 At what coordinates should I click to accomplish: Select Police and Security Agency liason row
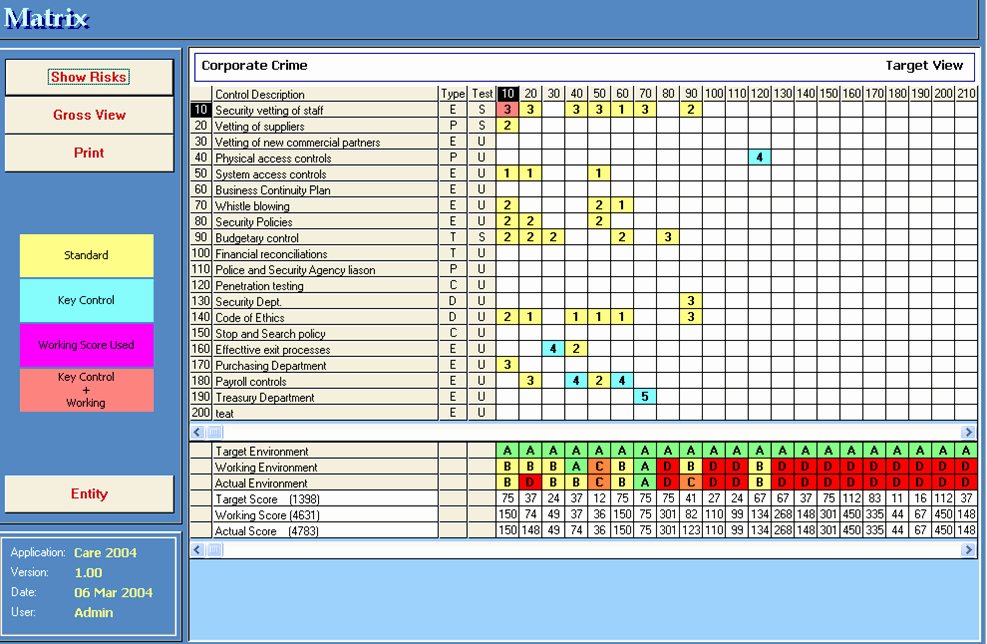[x=325, y=269]
